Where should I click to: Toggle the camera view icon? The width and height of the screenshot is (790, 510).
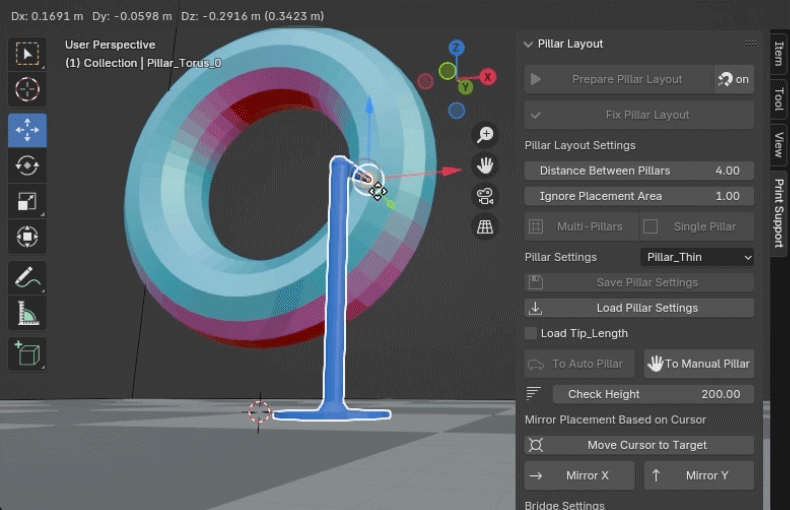[485, 196]
